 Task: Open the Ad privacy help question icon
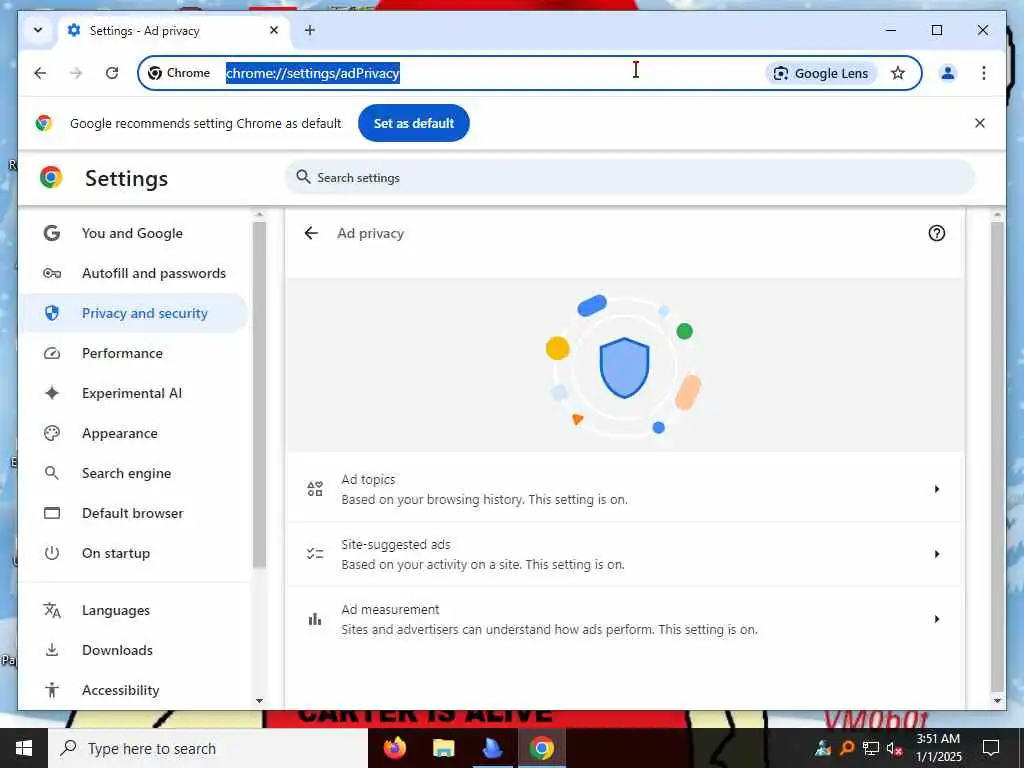936,233
